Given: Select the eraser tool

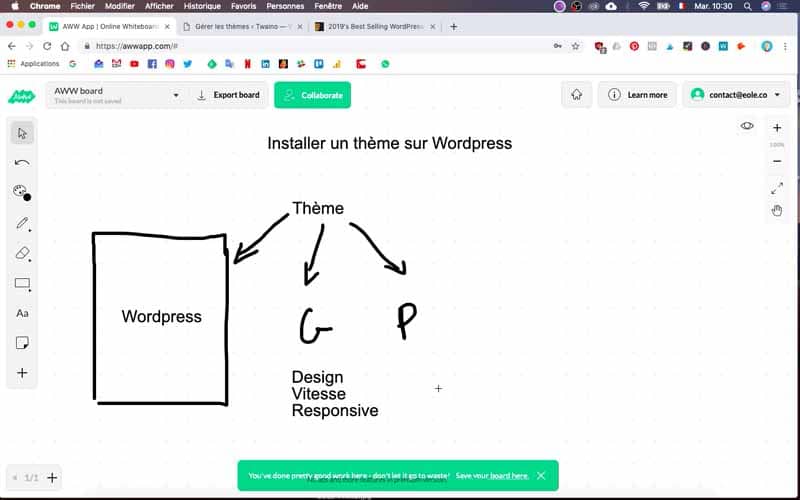Looking at the screenshot, I should click(22, 253).
